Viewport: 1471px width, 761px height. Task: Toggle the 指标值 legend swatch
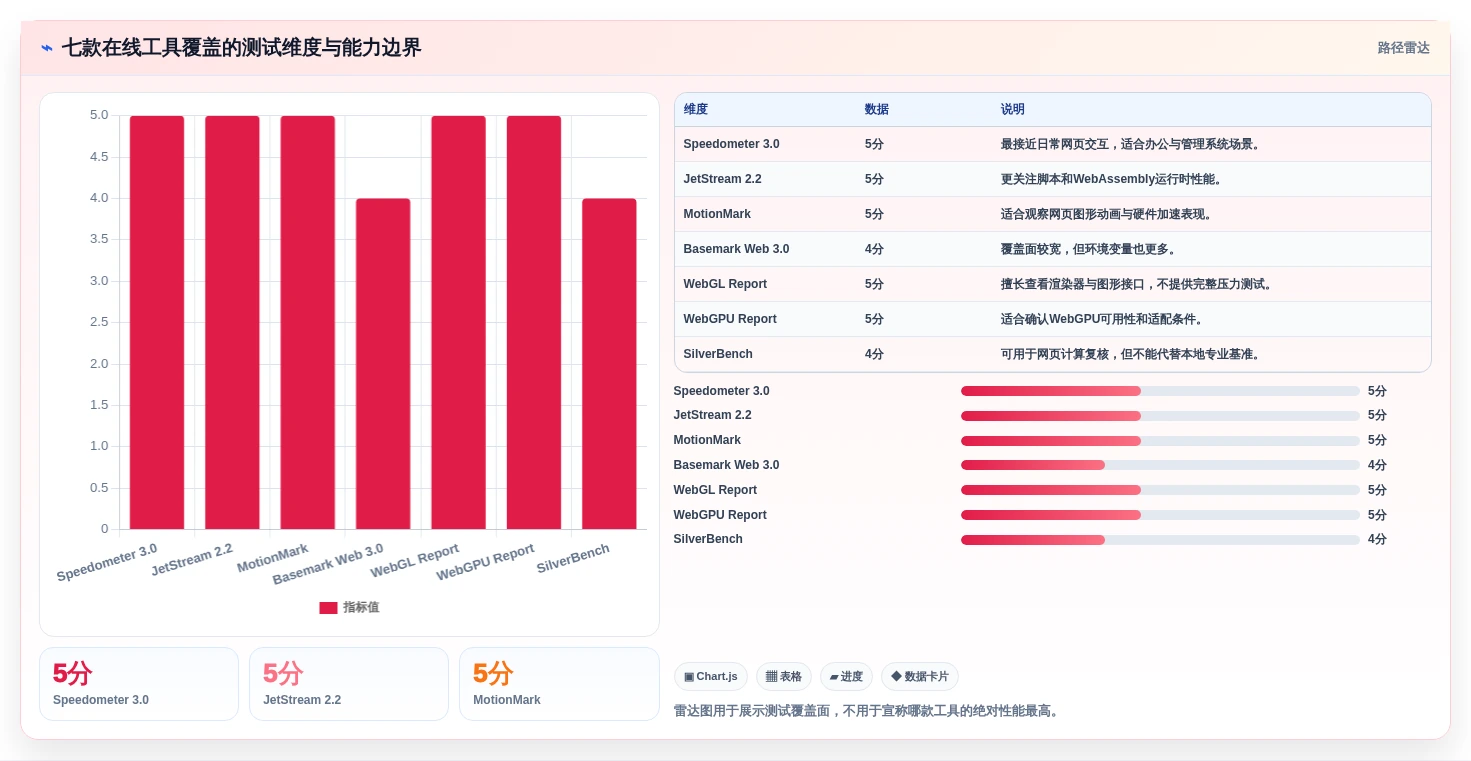[x=328, y=608]
